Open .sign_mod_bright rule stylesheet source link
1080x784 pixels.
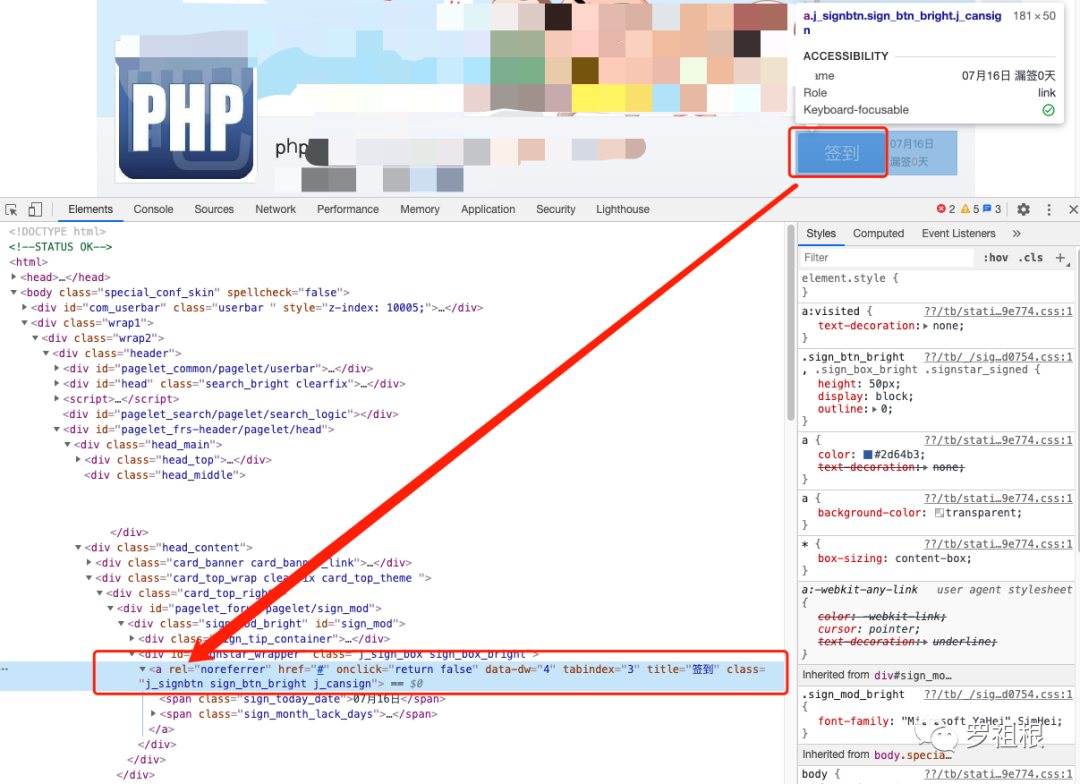(x=998, y=694)
